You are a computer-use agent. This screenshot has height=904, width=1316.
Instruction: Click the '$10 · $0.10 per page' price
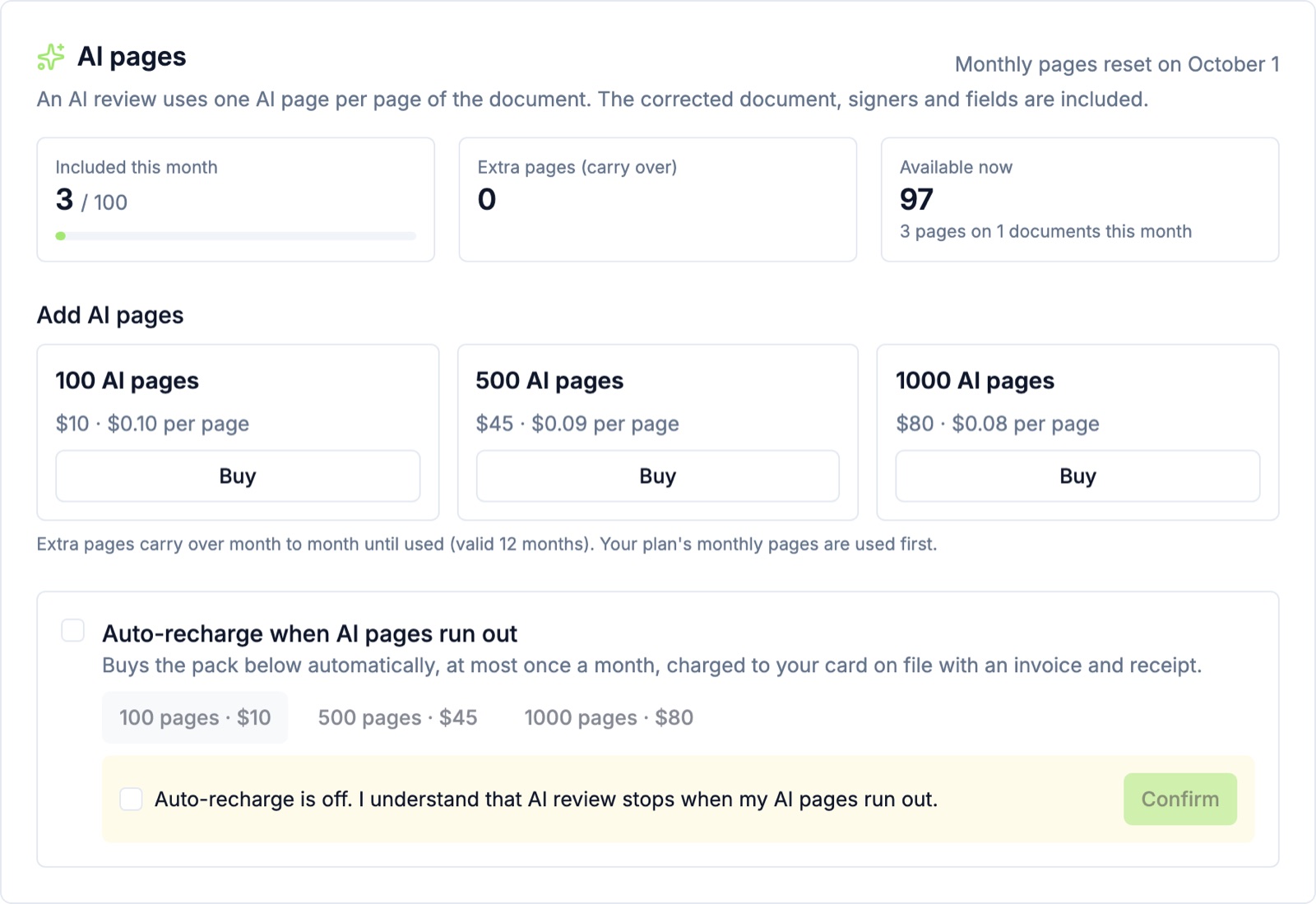(x=152, y=424)
